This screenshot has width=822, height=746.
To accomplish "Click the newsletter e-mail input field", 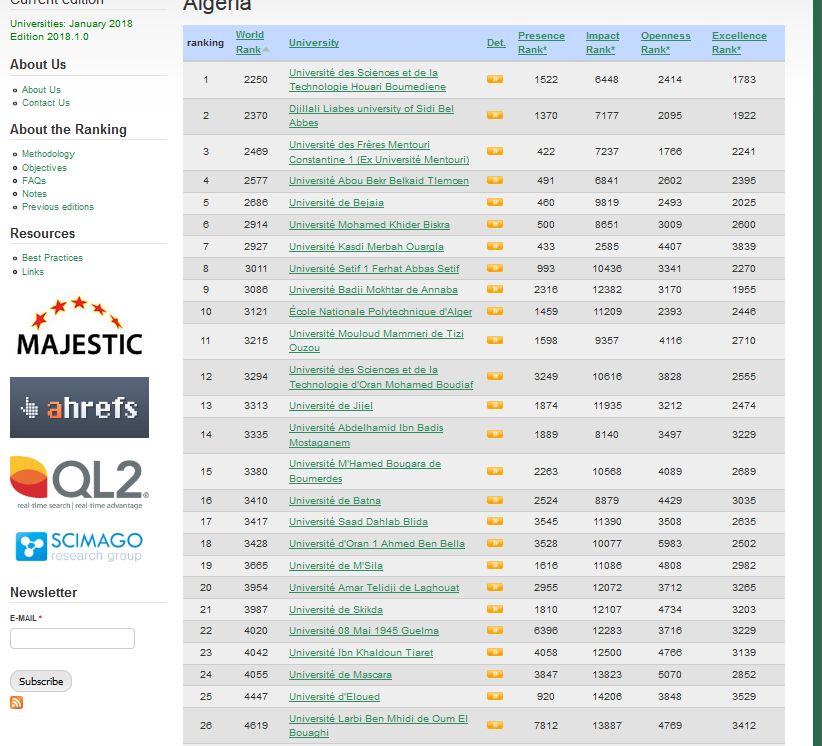I will pyautogui.click(x=72, y=638).
